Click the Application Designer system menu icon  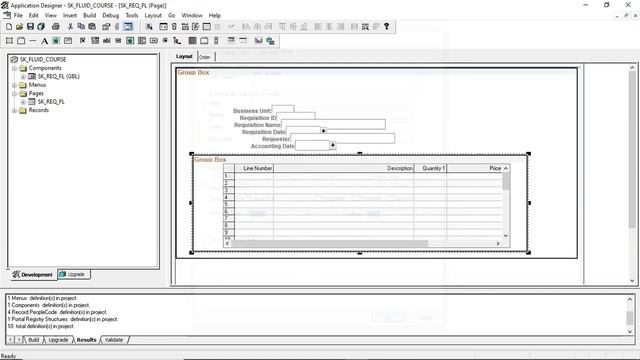tap(4, 5)
